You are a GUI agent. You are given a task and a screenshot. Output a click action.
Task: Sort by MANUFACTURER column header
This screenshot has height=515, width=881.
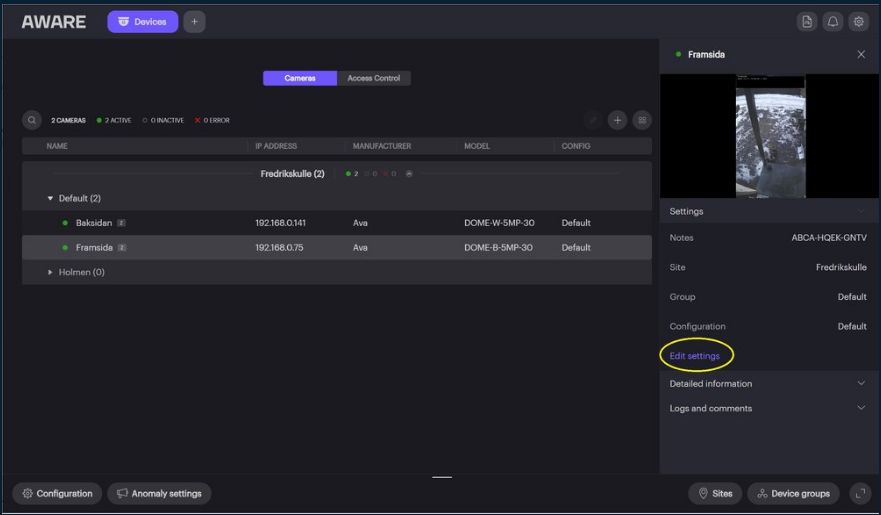point(382,146)
